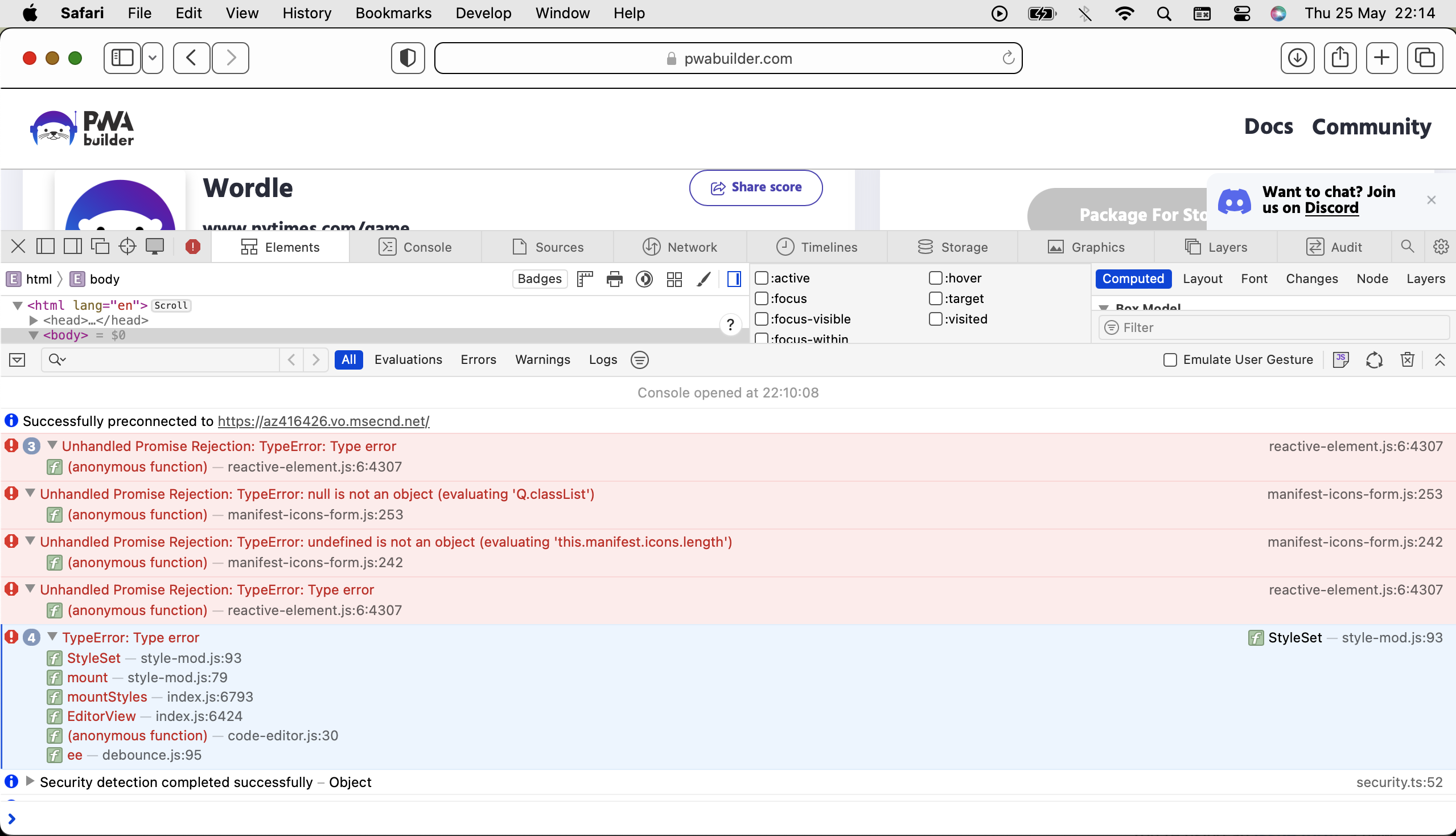Open the grid overlay options icon
1456x836 pixels.
[x=674, y=279]
